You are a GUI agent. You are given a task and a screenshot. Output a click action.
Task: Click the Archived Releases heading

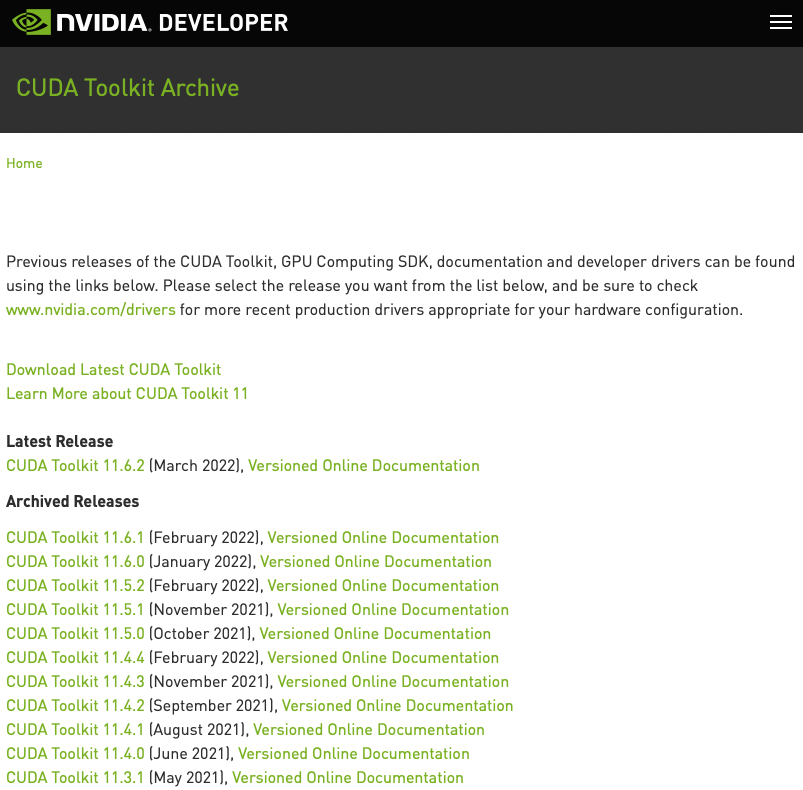click(72, 502)
